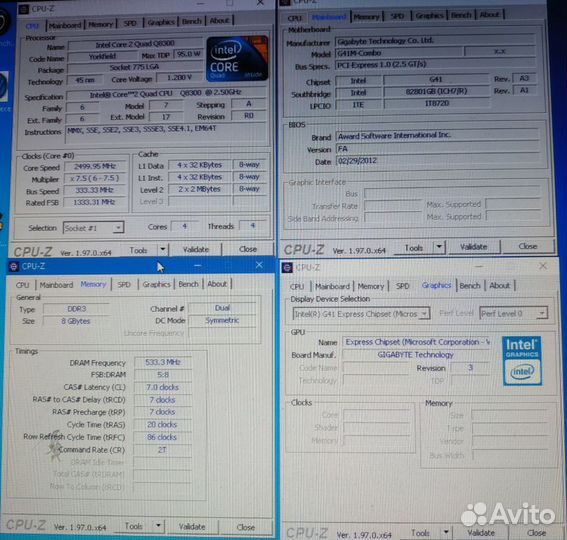Choose Bench tab in GPU info window
The image size is (567, 540).
click(470, 285)
